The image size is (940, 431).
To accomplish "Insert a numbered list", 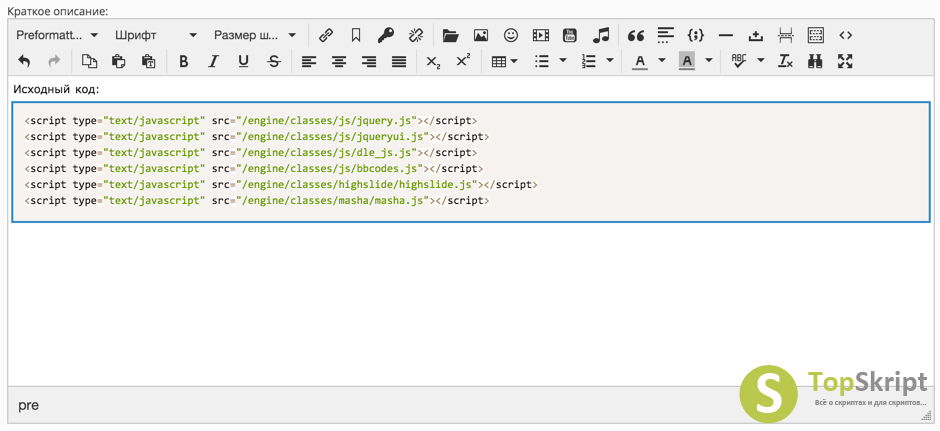I will pyautogui.click(x=589, y=61).
